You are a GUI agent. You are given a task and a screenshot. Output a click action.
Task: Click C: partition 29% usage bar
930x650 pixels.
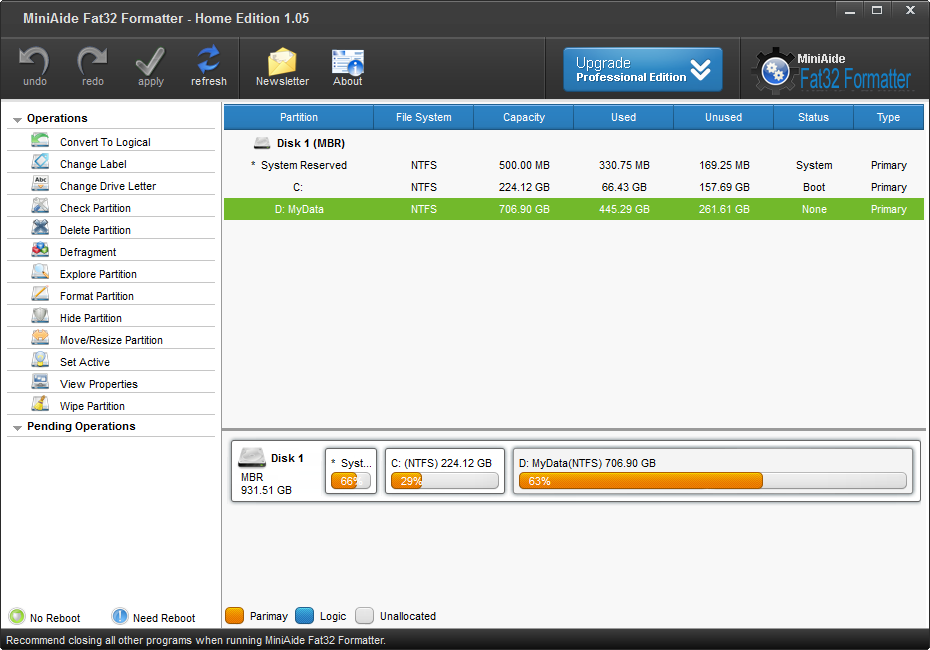pyautogui.click(x=444, y=480)
